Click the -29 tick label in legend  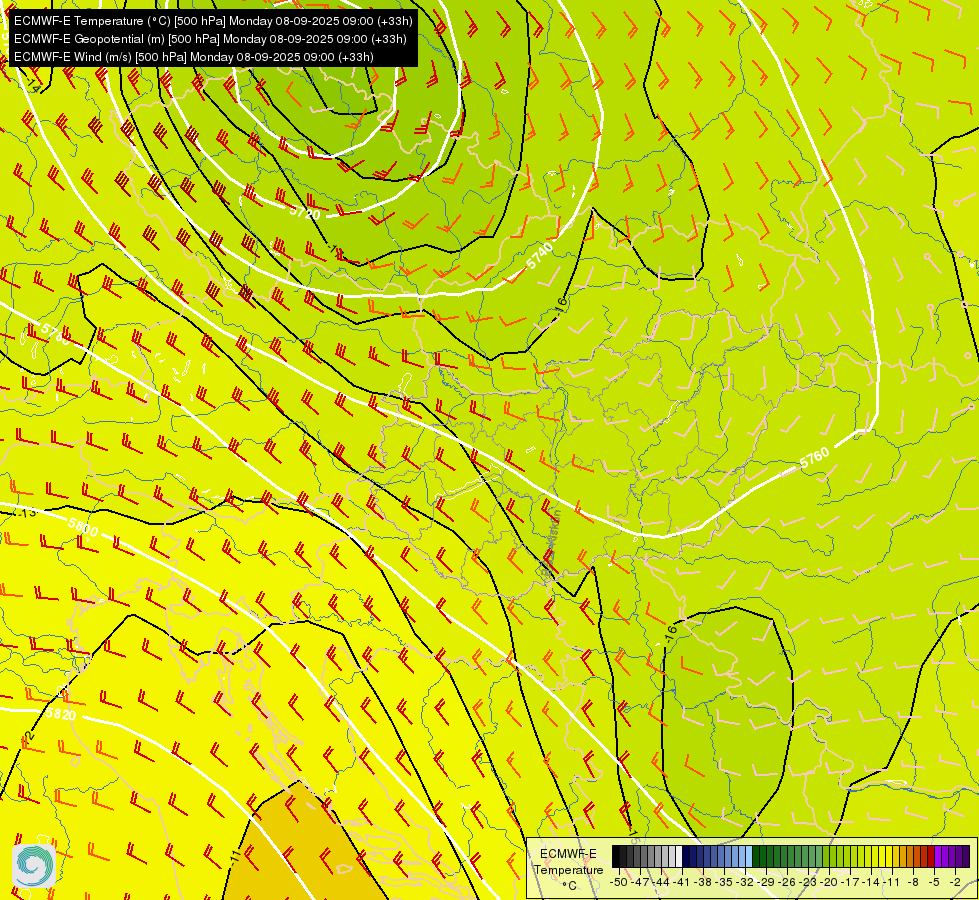pyautogui.click(x=766, y=883)
